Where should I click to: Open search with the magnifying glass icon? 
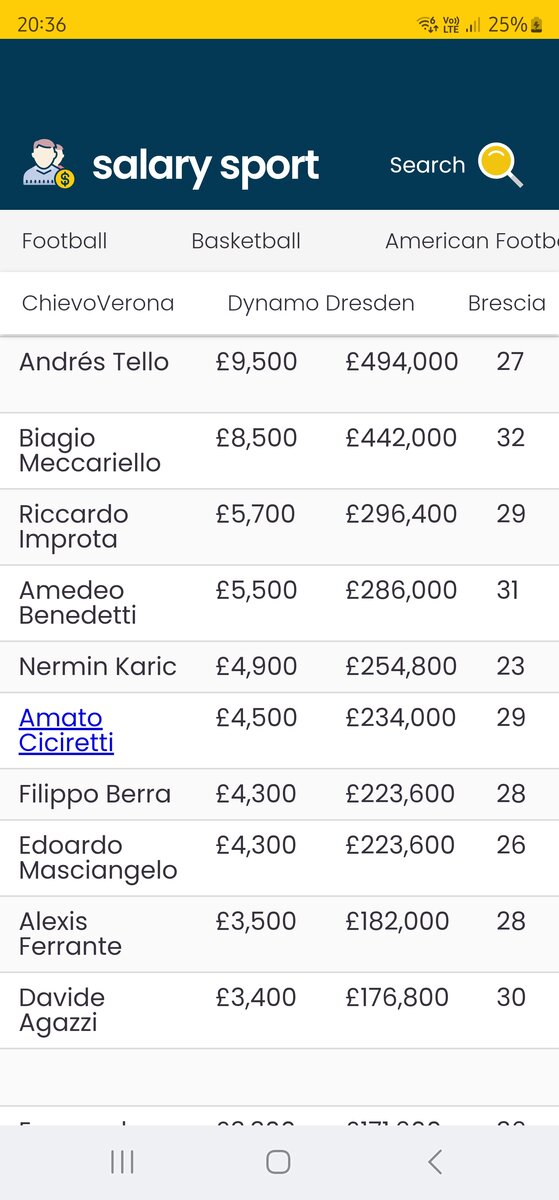(500, 165)
